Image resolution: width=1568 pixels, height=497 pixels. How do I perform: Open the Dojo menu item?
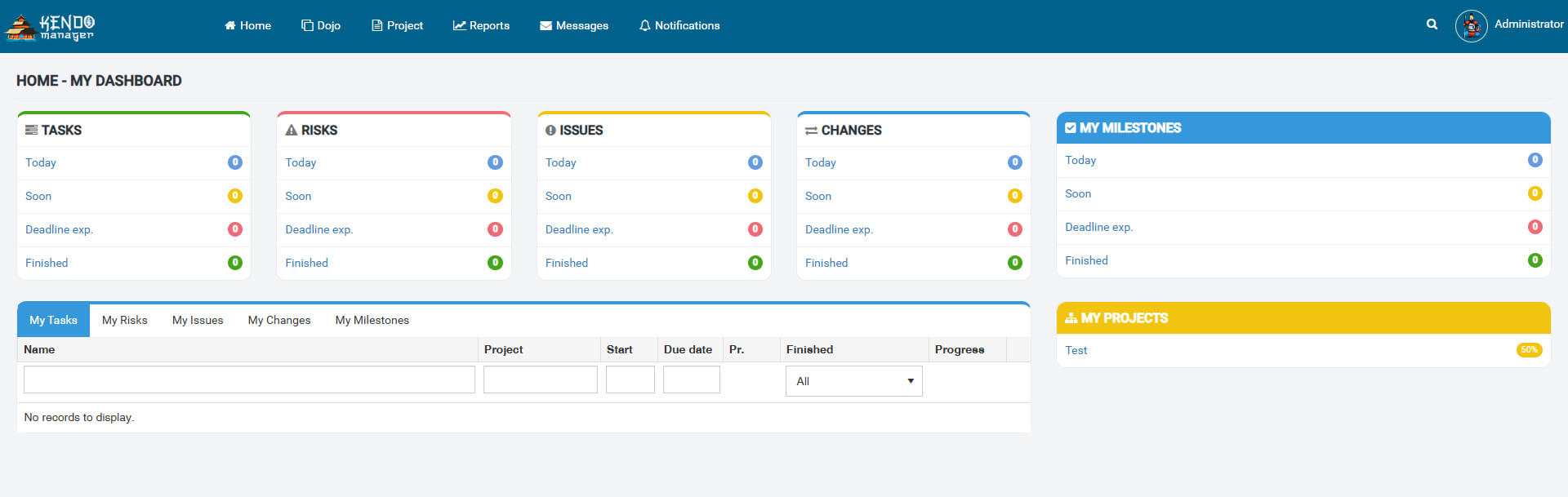click(x=321, y=25)
